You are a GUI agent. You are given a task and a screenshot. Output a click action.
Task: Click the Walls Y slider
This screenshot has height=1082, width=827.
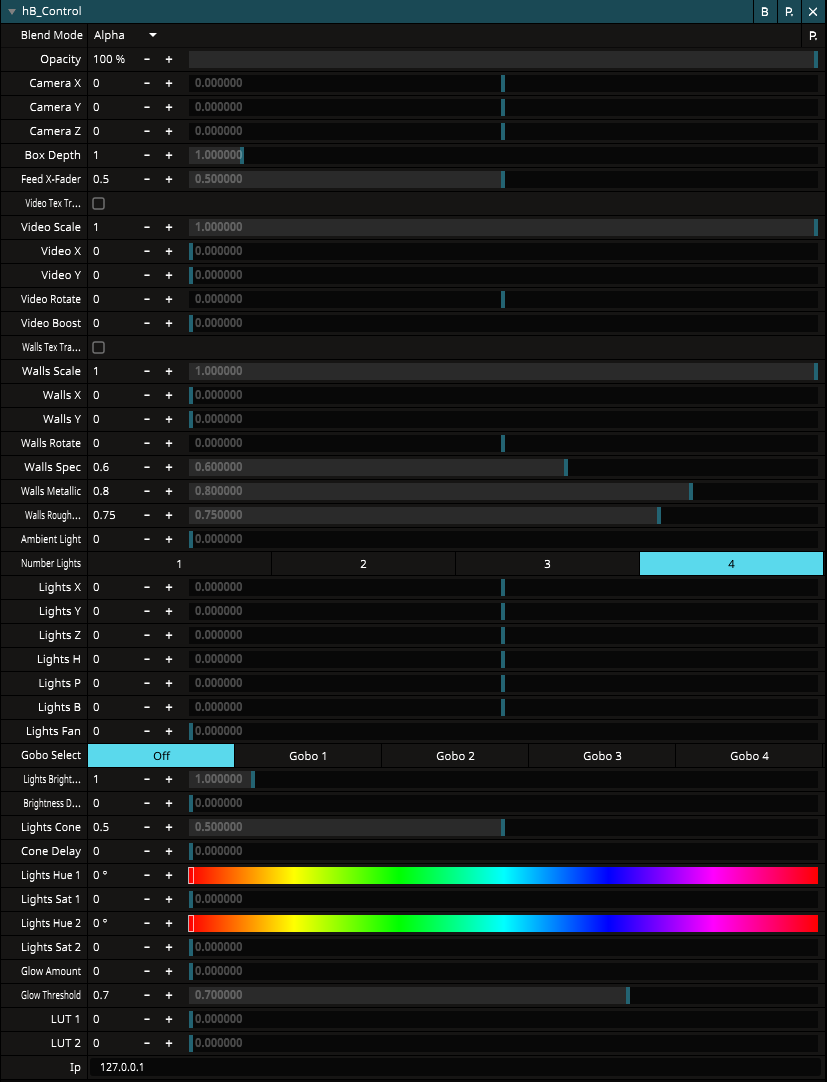click(503, 419)
